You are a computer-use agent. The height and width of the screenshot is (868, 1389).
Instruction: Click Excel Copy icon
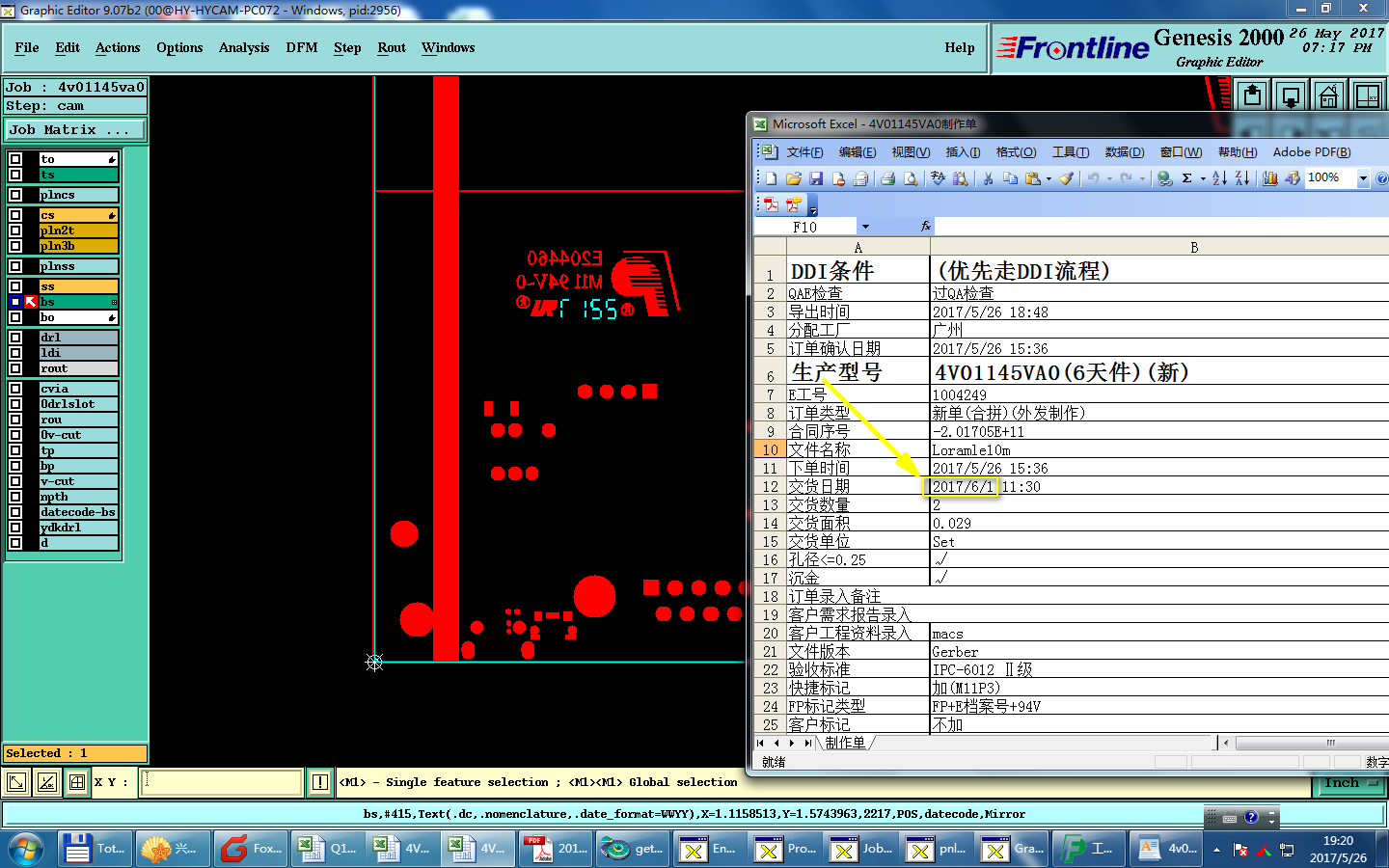click(1010, 178)
